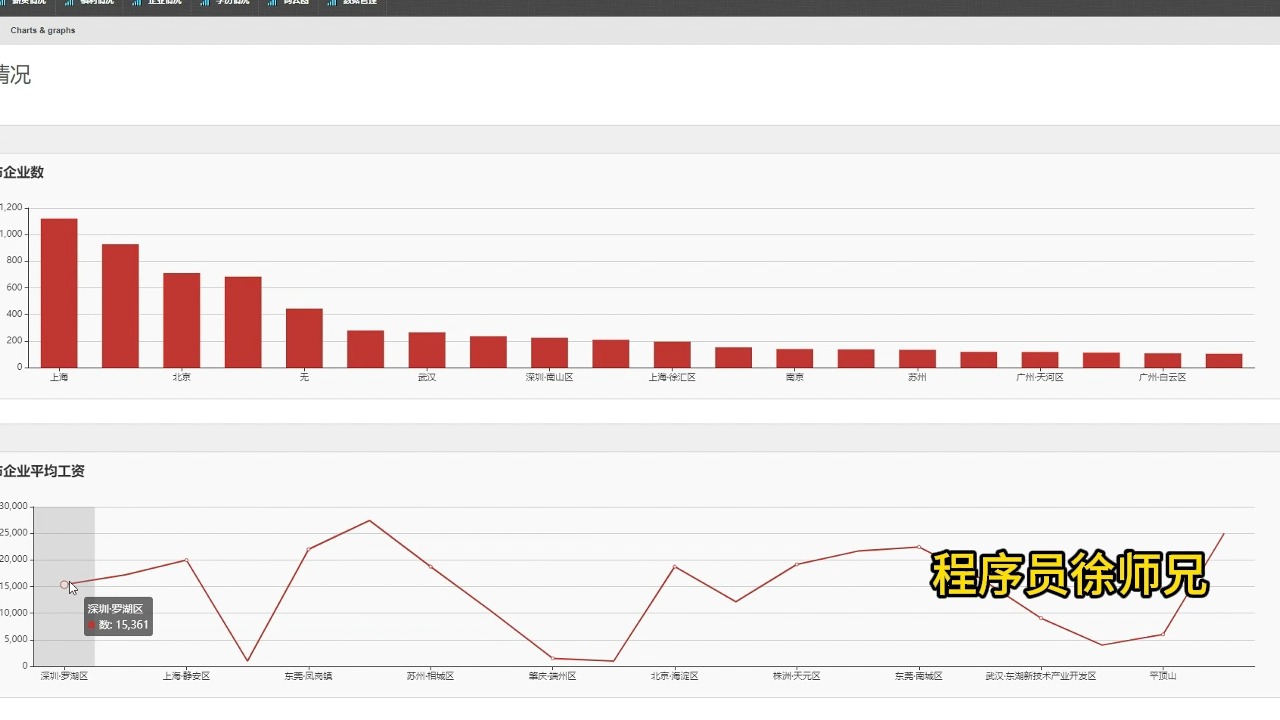Screen dimensions: 1280x720
Task: Click the 平顶山 axis label
Action: pyautogui.click(x=1163, y=676)
